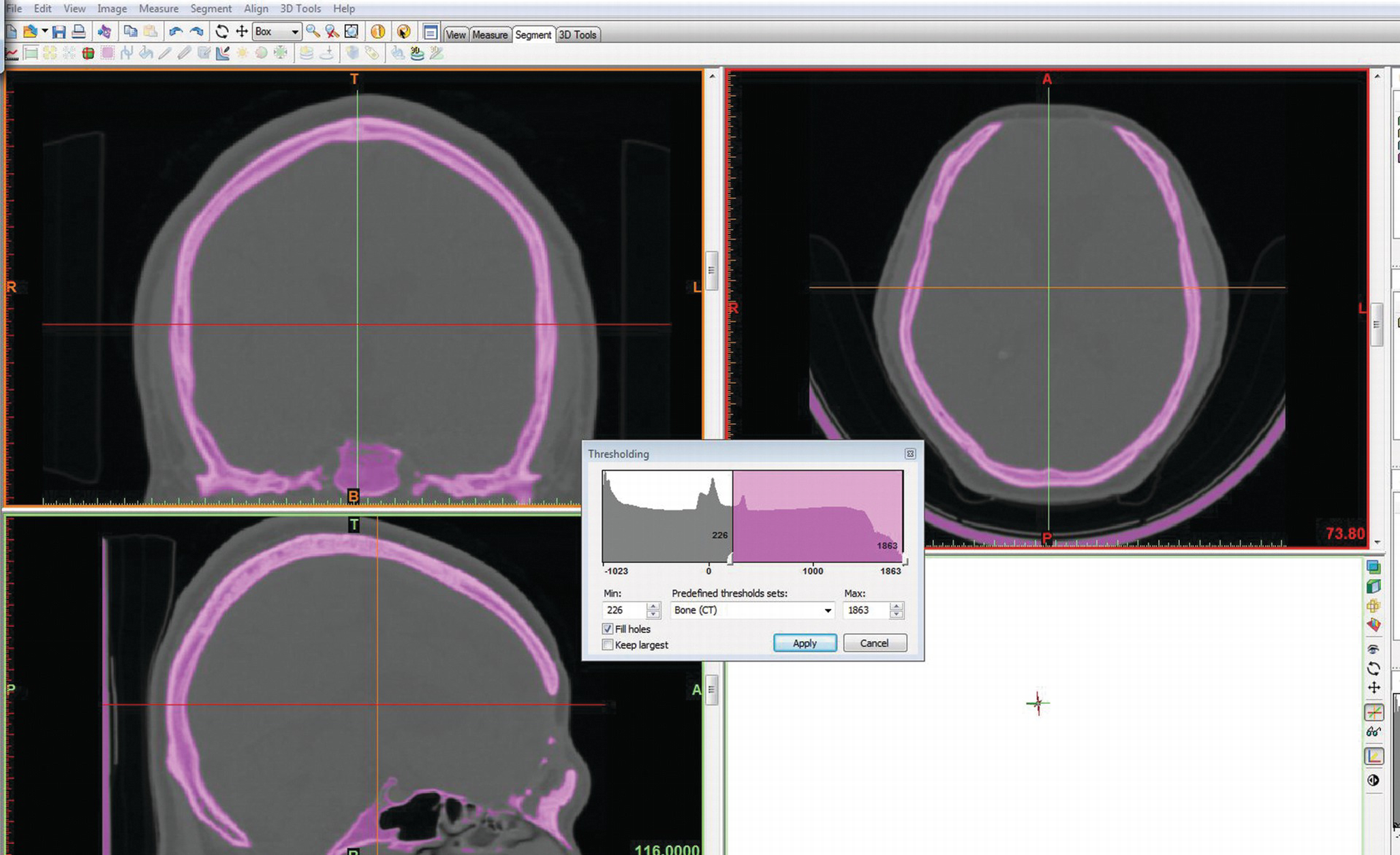This screenshot has width=1400, height=855.
Task: Click the Undo arrow icon
Action: [175, 32]
